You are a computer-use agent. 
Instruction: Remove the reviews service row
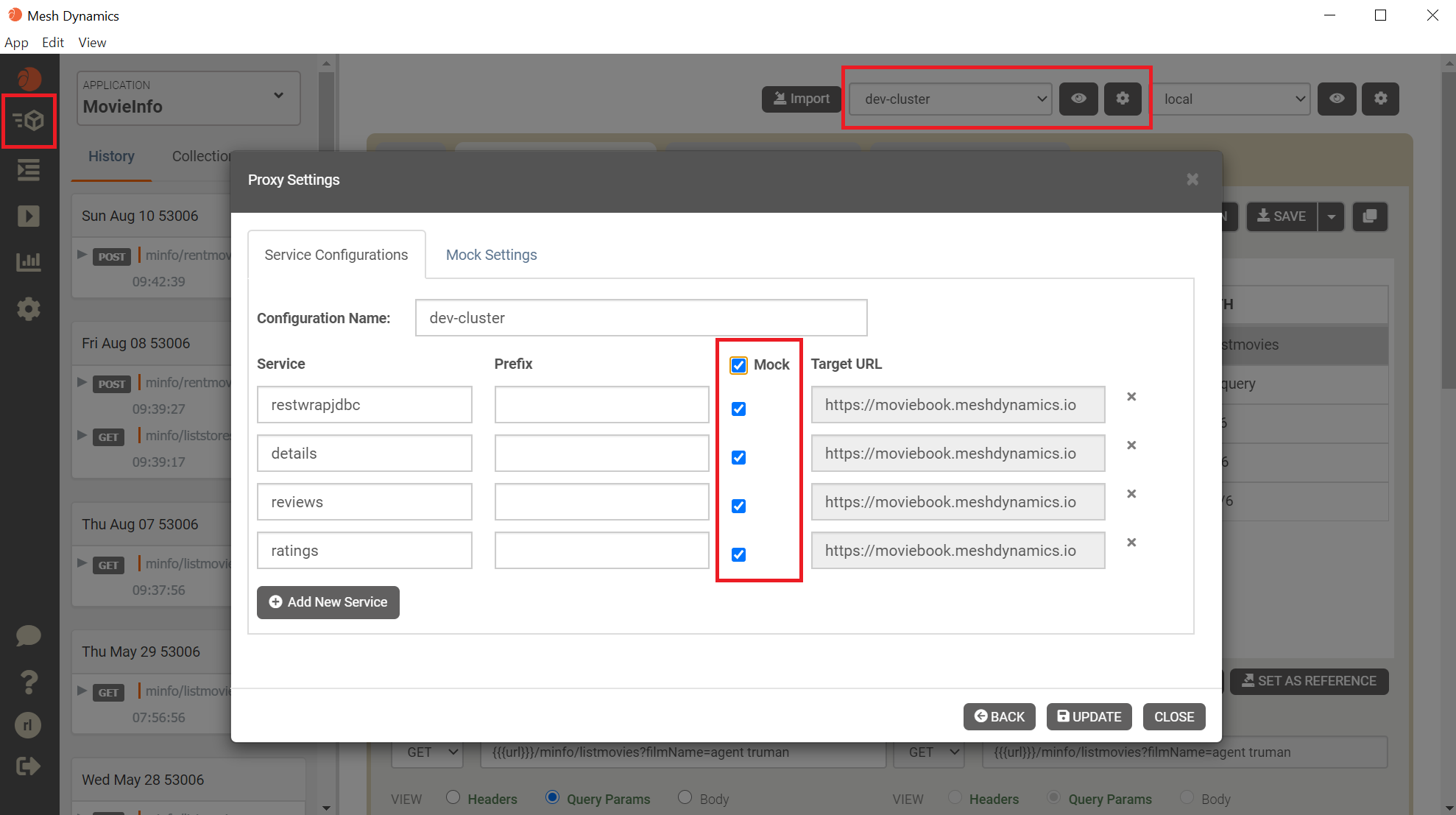(1131, 494)
